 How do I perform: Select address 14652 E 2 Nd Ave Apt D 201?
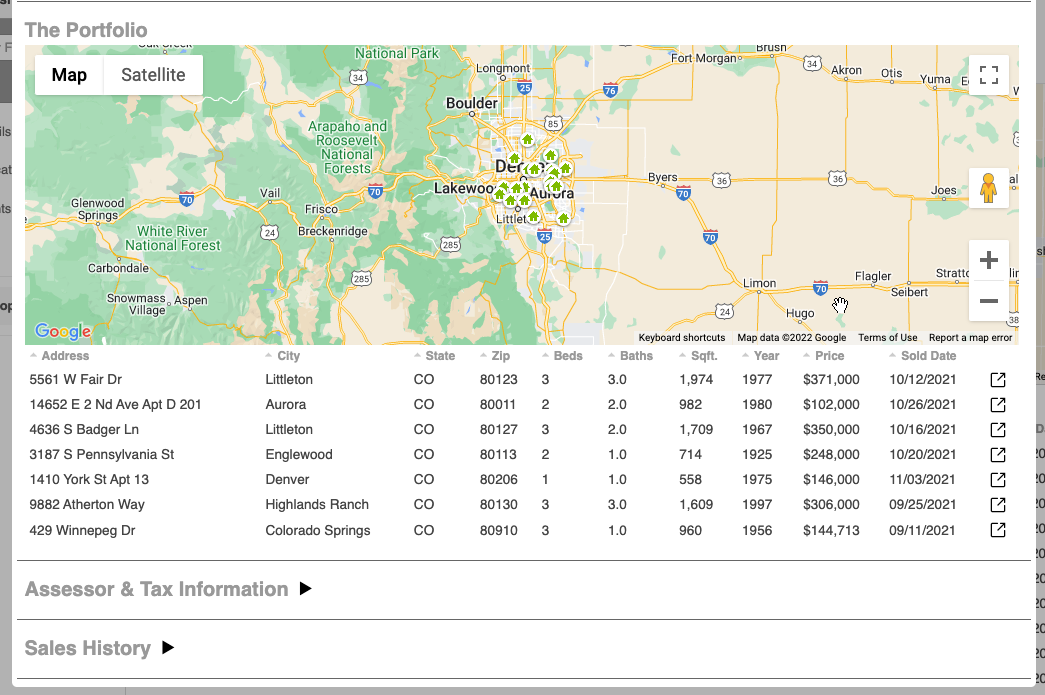(x=115, y=404)
